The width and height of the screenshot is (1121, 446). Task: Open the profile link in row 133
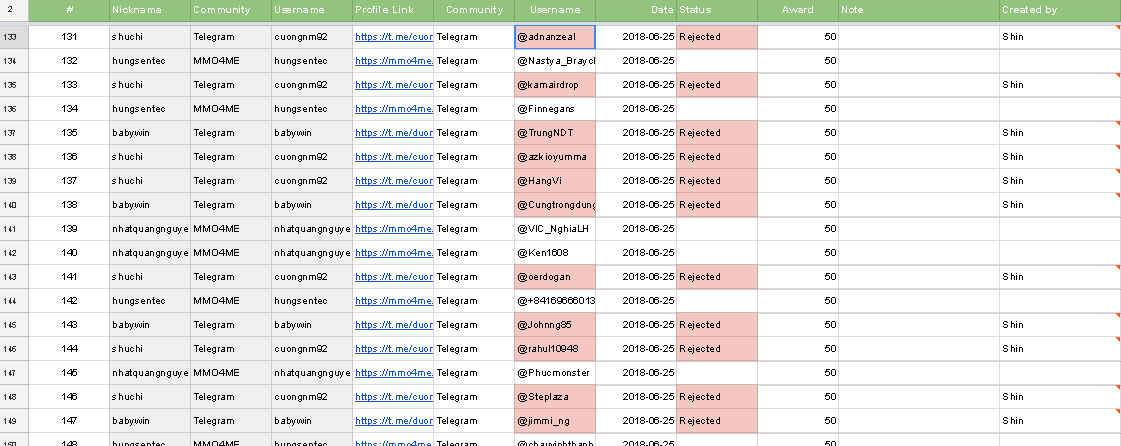(394, 37)
